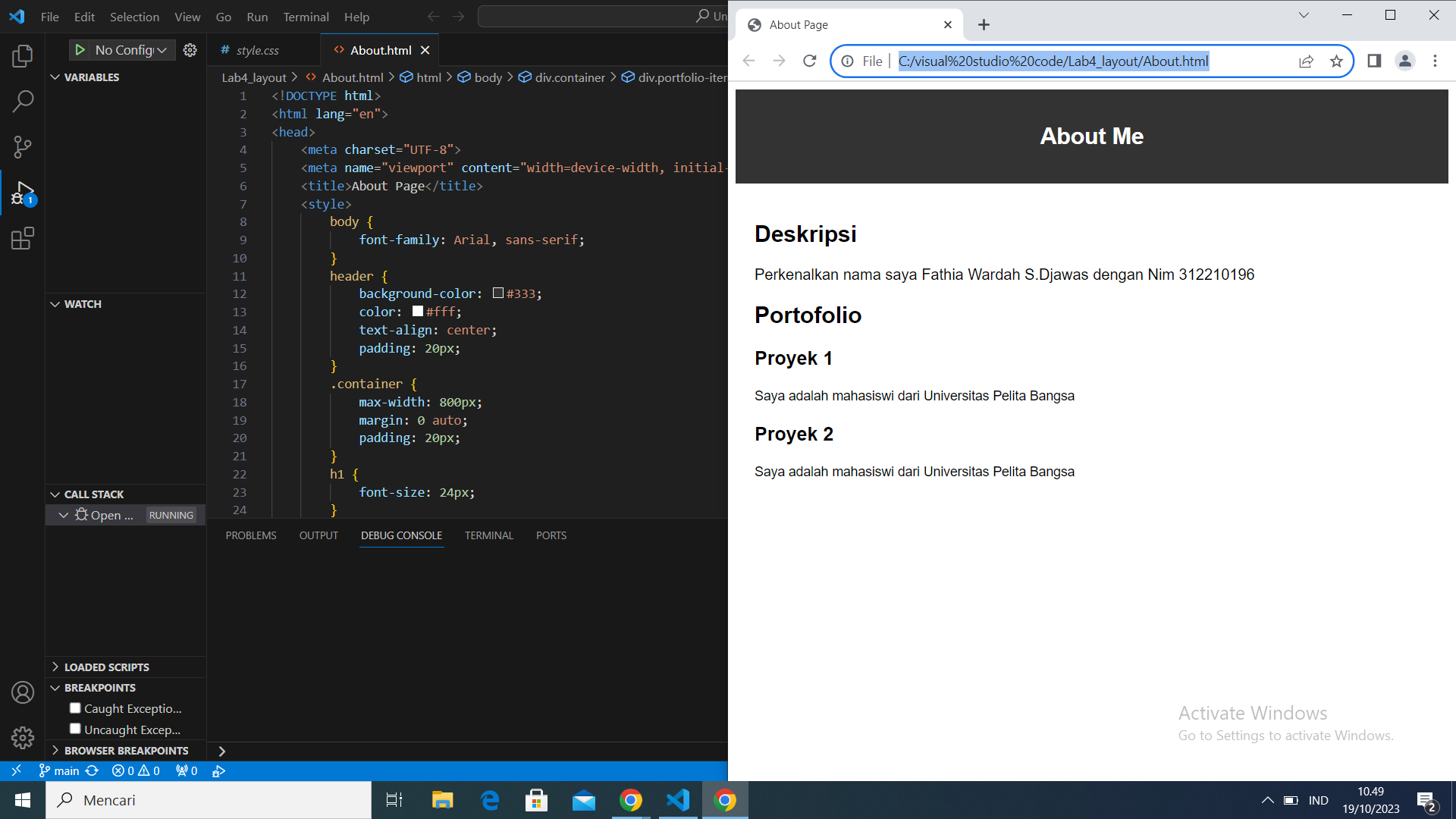Enable the Caught Exceptions breakpoint checkbox
The width and height of the screenshot is (1456, 819).
tap(75, 708)
